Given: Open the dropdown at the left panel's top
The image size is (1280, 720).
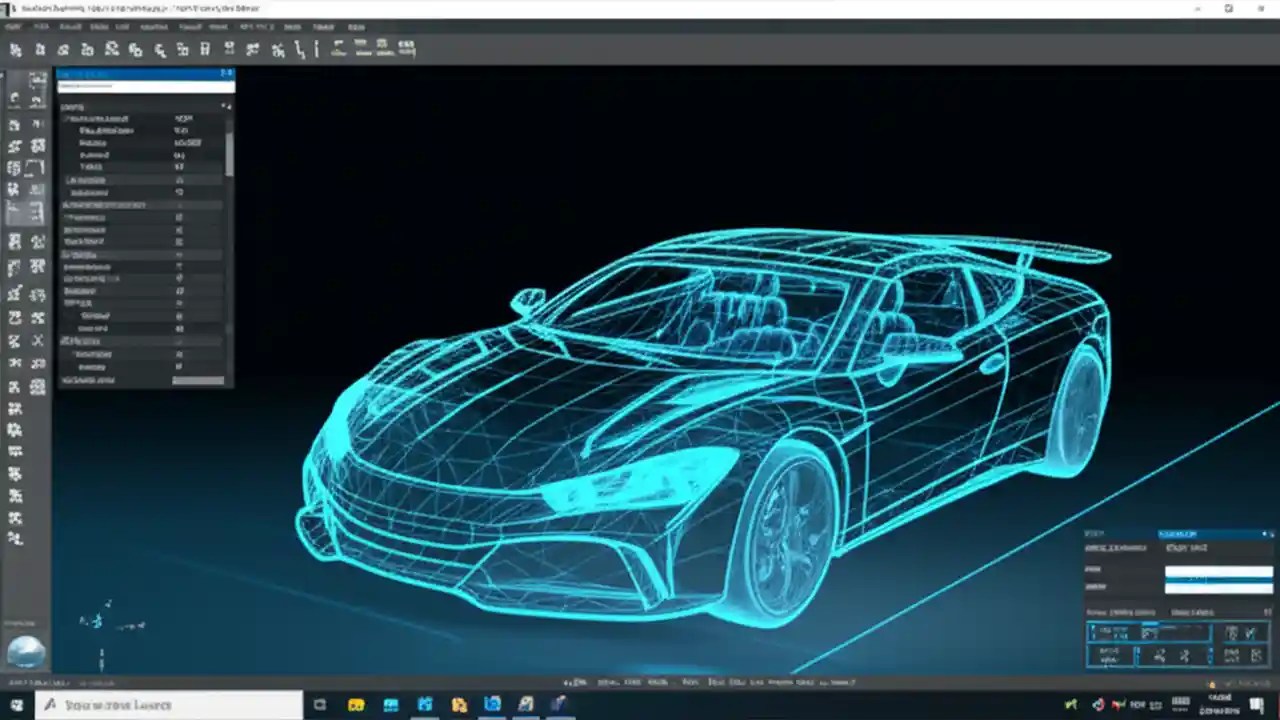Looking at the screenshot, I should (145, 87).
